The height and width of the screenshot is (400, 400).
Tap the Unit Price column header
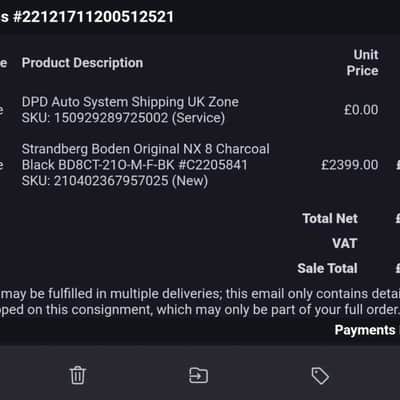point(362,63)
